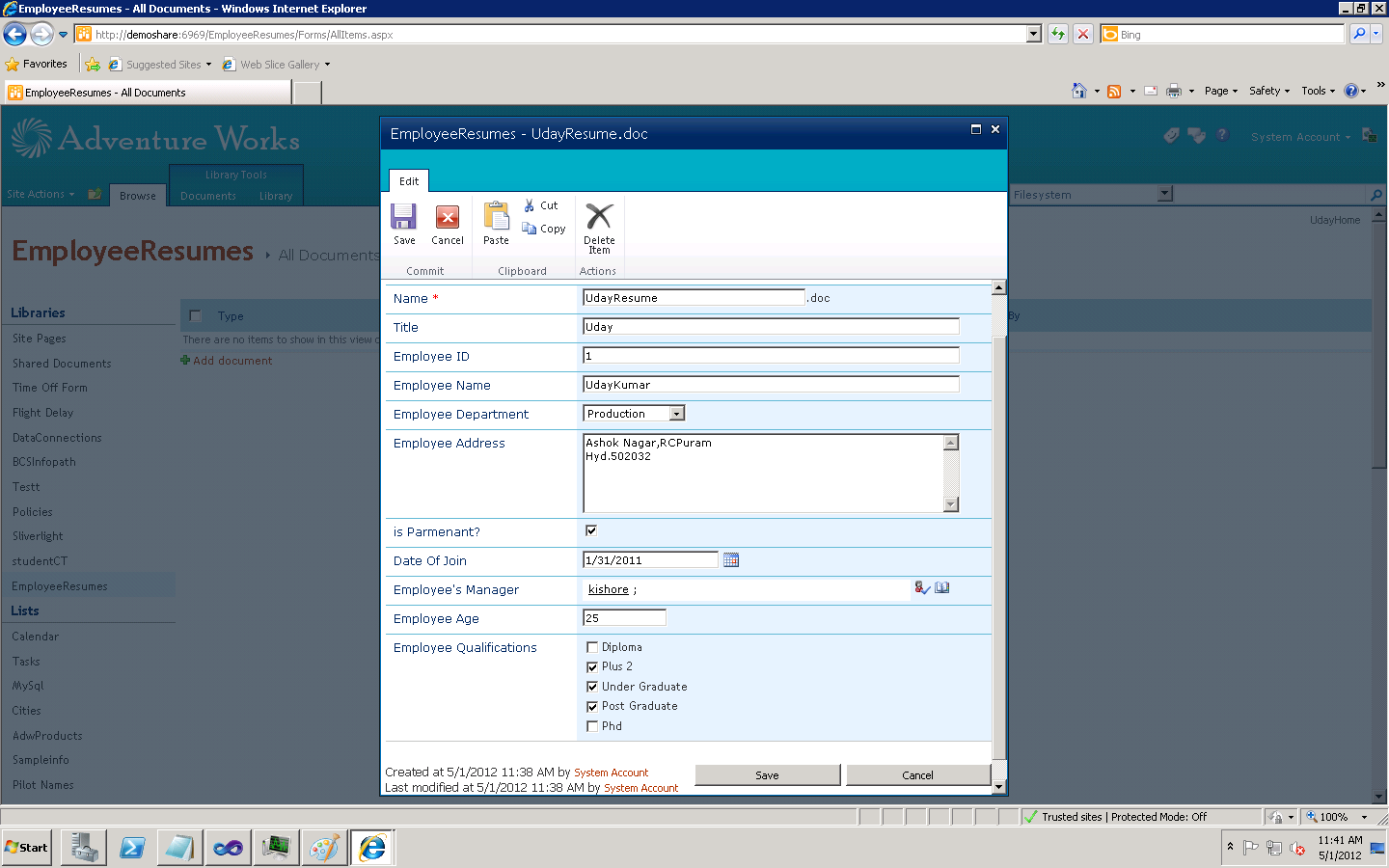Check the Phd qualification

point(592,726)
